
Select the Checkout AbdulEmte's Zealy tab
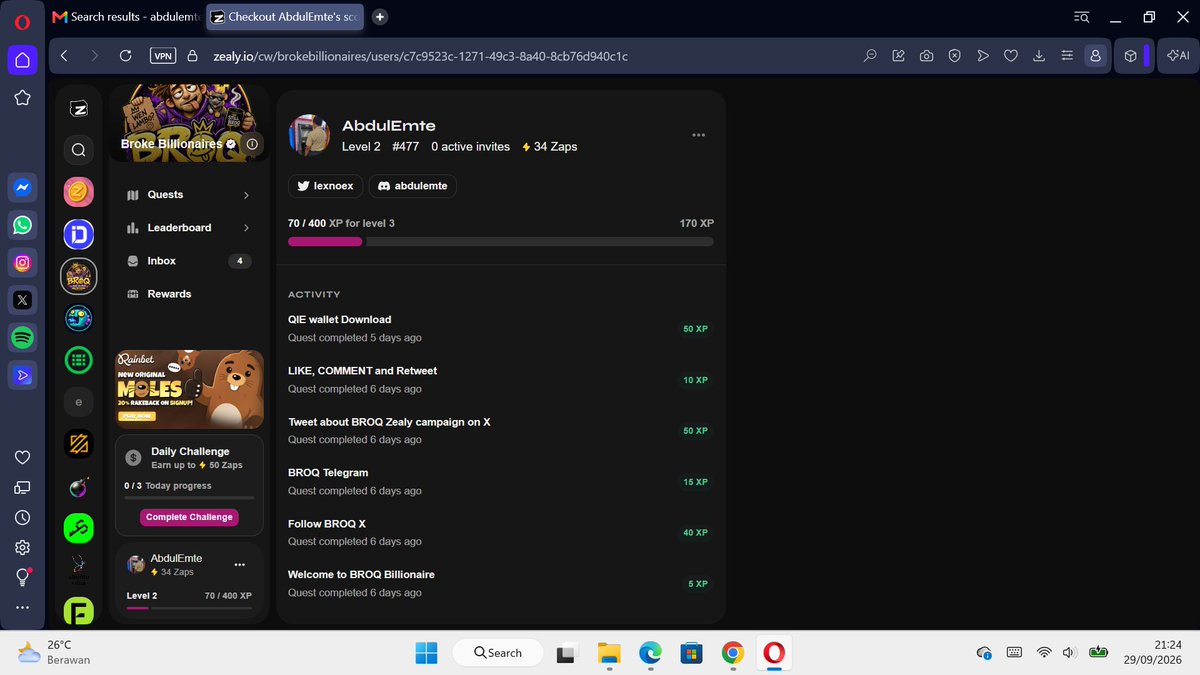(286, 17)
